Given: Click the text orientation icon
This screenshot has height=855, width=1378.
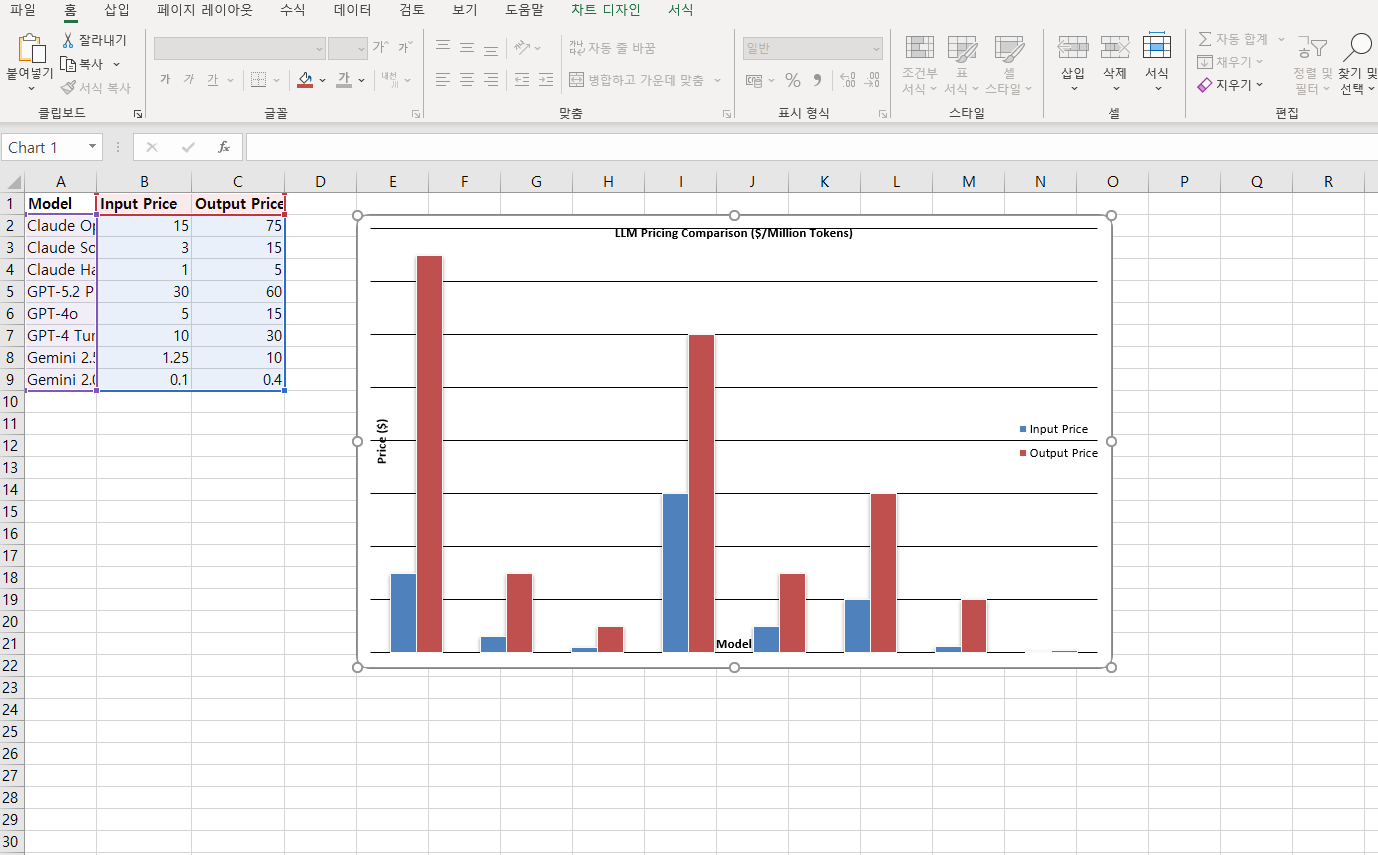Looking at the screenshot, I should pos(522,47).
